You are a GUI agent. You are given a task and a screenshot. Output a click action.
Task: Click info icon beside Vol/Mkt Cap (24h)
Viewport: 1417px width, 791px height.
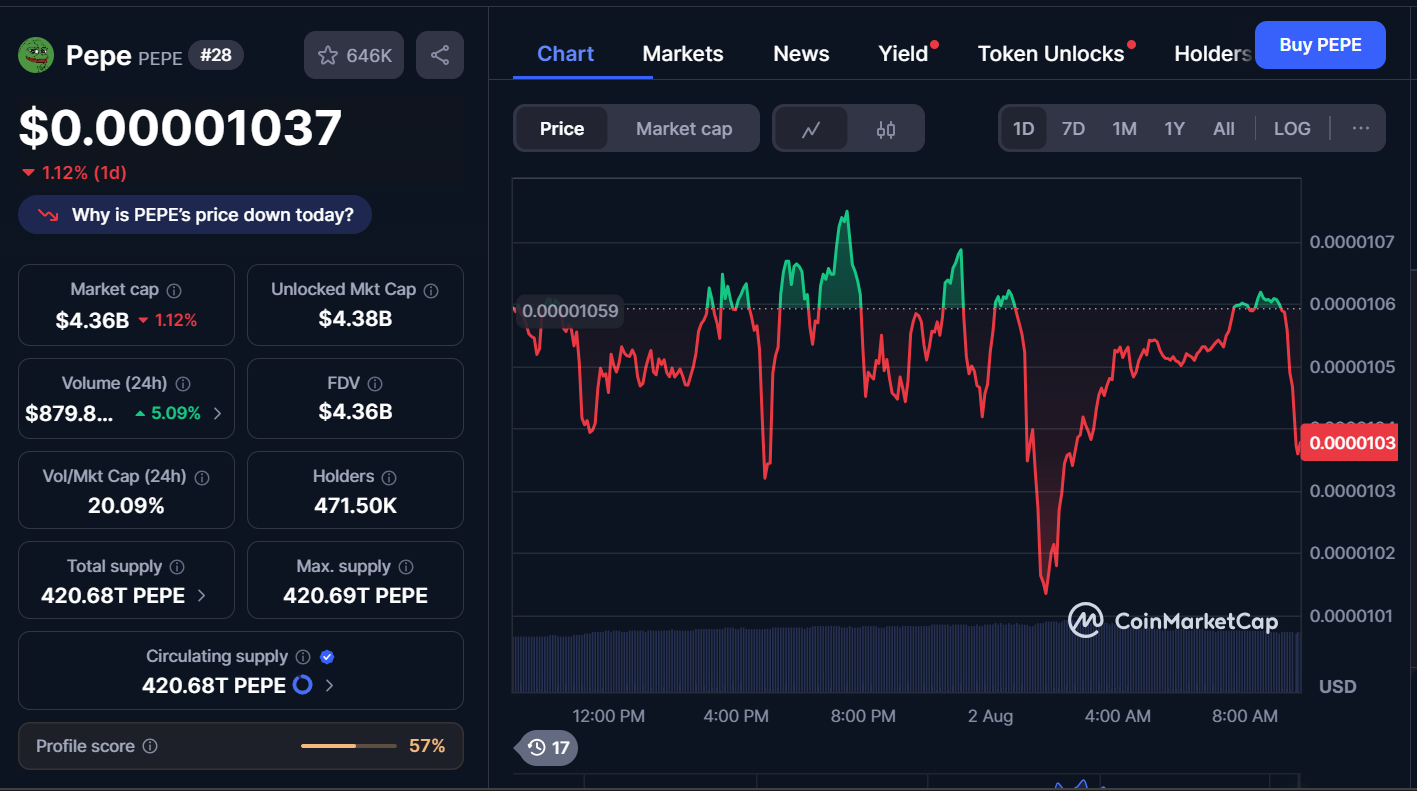202,478
